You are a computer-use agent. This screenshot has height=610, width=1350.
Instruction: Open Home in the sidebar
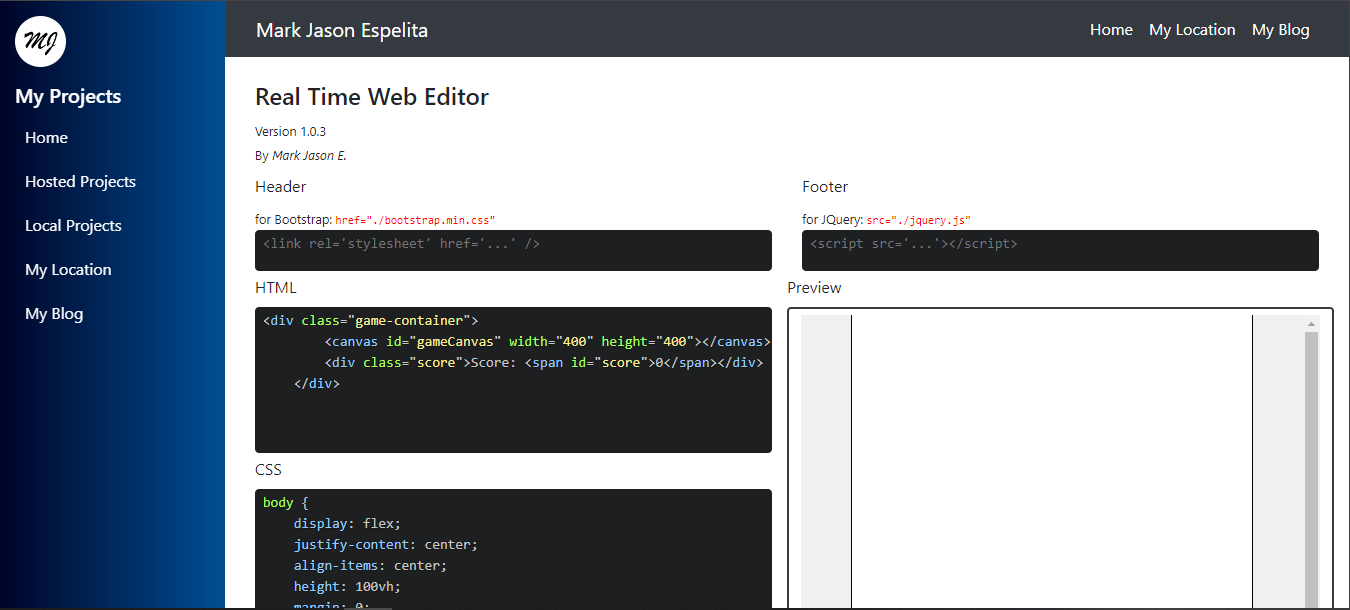pos(47,138)
